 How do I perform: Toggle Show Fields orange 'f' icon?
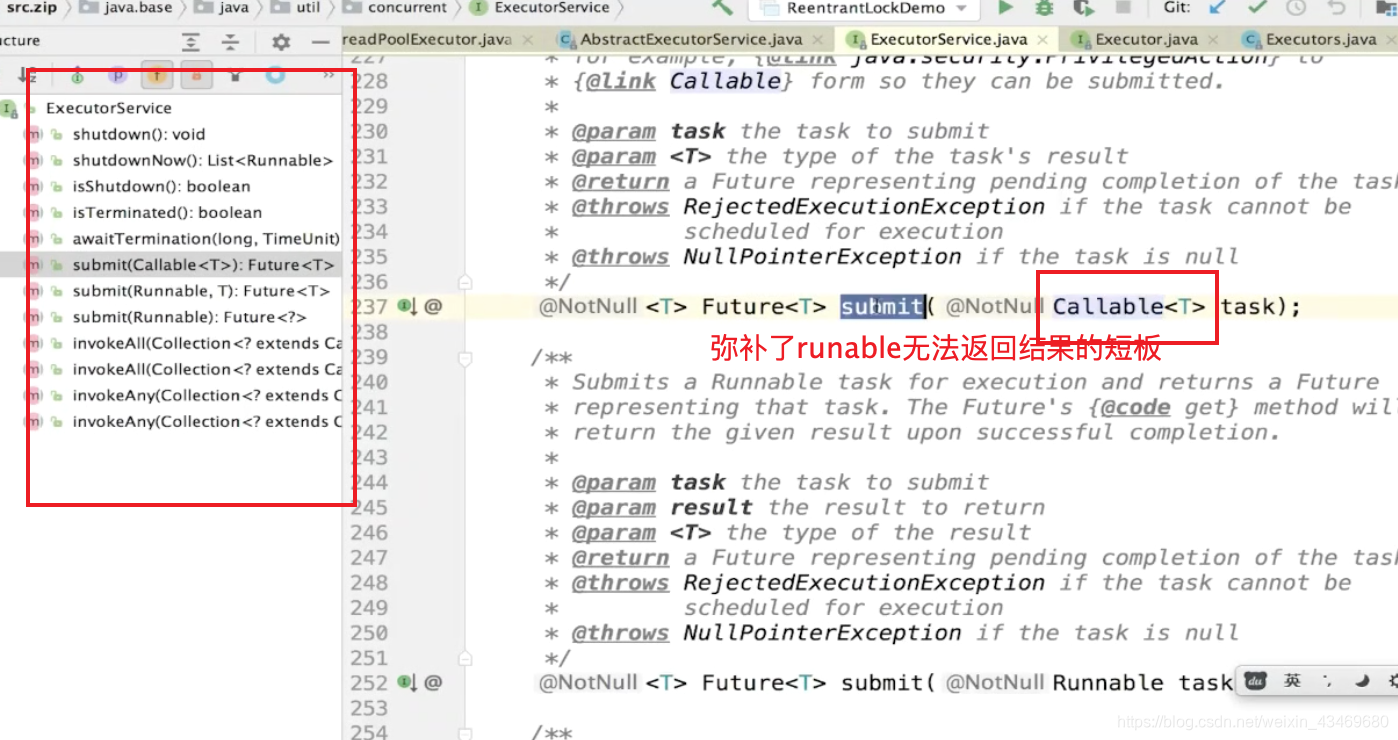tap(156, 76)
